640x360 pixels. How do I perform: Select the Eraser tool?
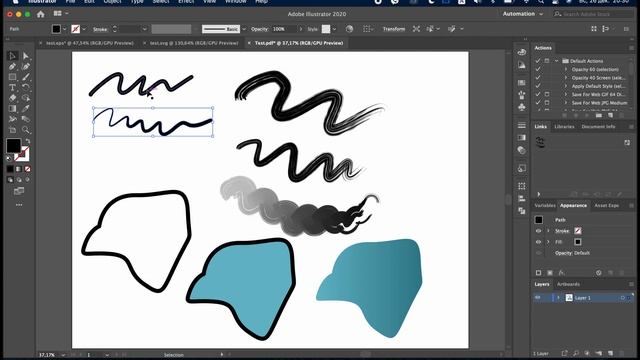pos(13,98)
